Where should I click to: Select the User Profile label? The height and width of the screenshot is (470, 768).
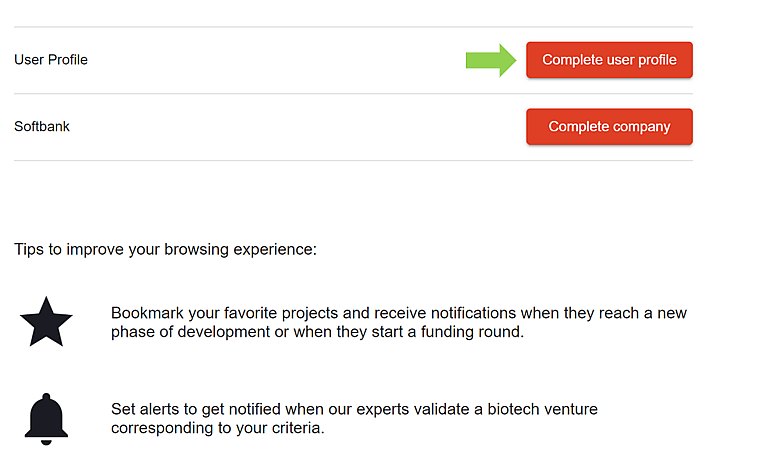pyautogui.click(x=51, y=60)
